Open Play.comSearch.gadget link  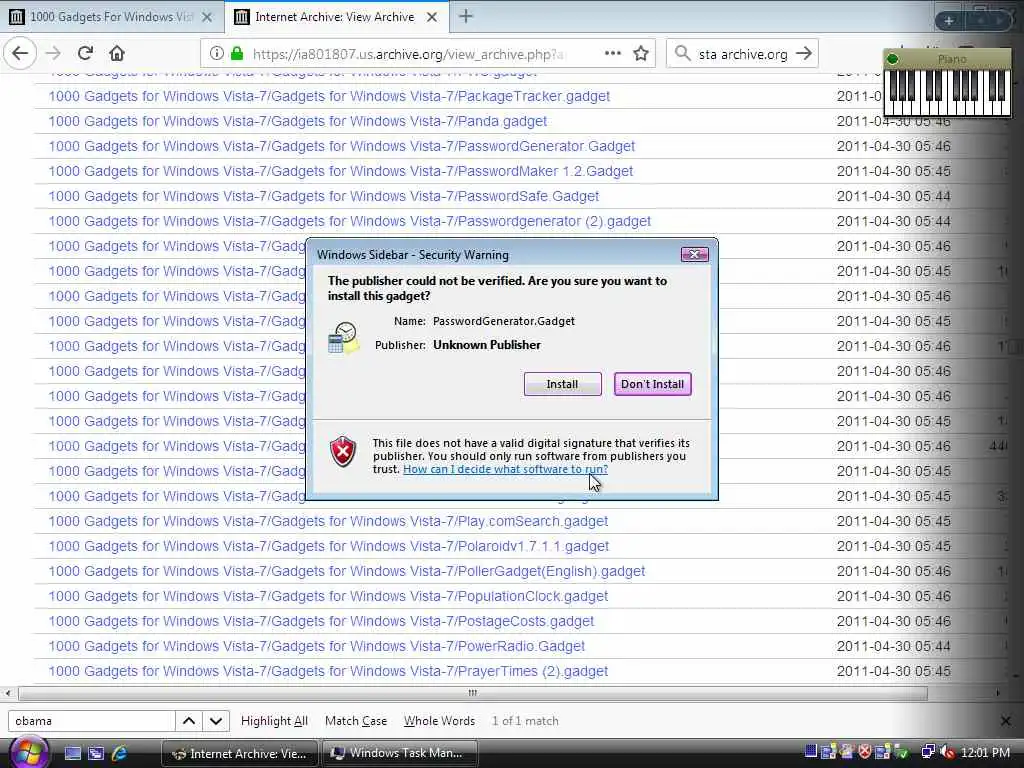(328, 521)
